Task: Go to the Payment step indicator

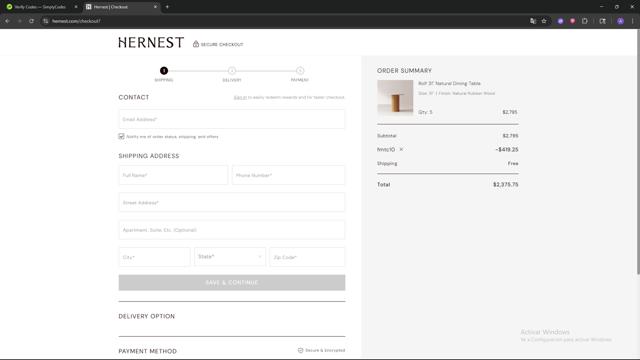Action: coord(300,71)
